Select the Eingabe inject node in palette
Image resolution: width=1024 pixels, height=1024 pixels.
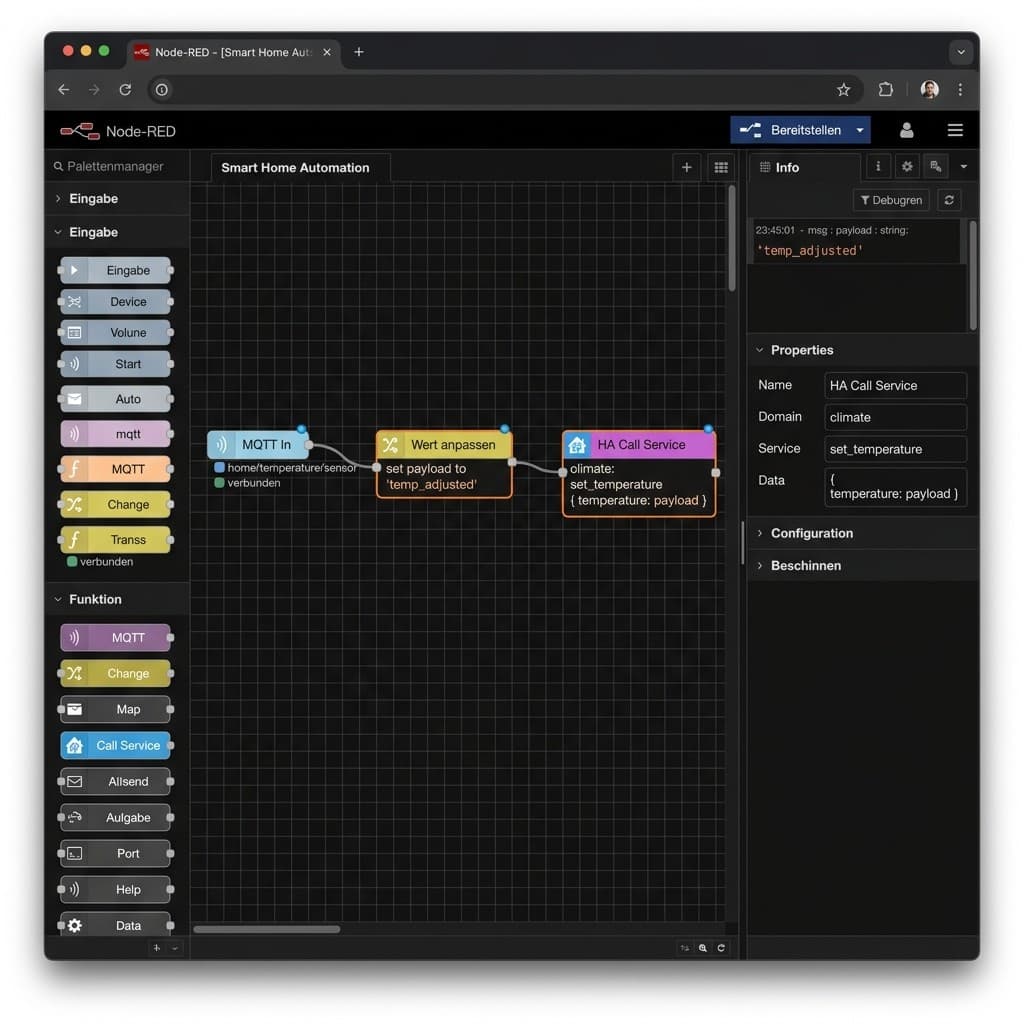[x=116, y=270]
